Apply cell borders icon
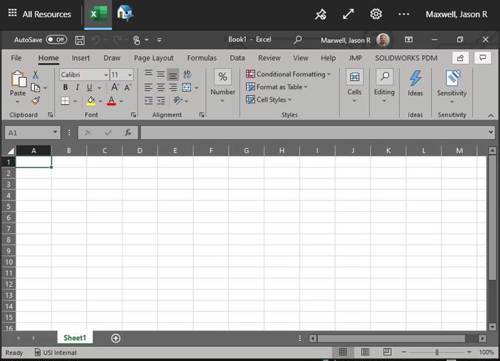This screenshot has height=361, width=500. [65, 101]
